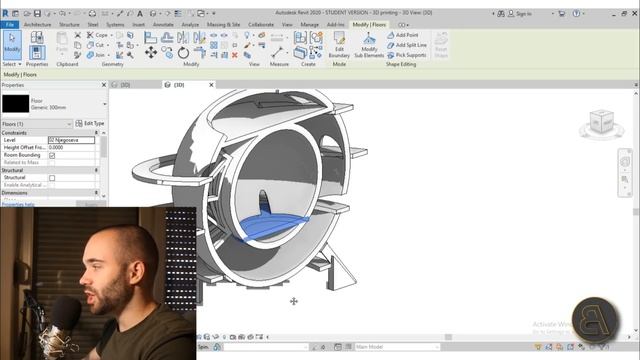The image size is (640, 360).
Task: Click the Help question mark icon
Action: pos(576,13)
